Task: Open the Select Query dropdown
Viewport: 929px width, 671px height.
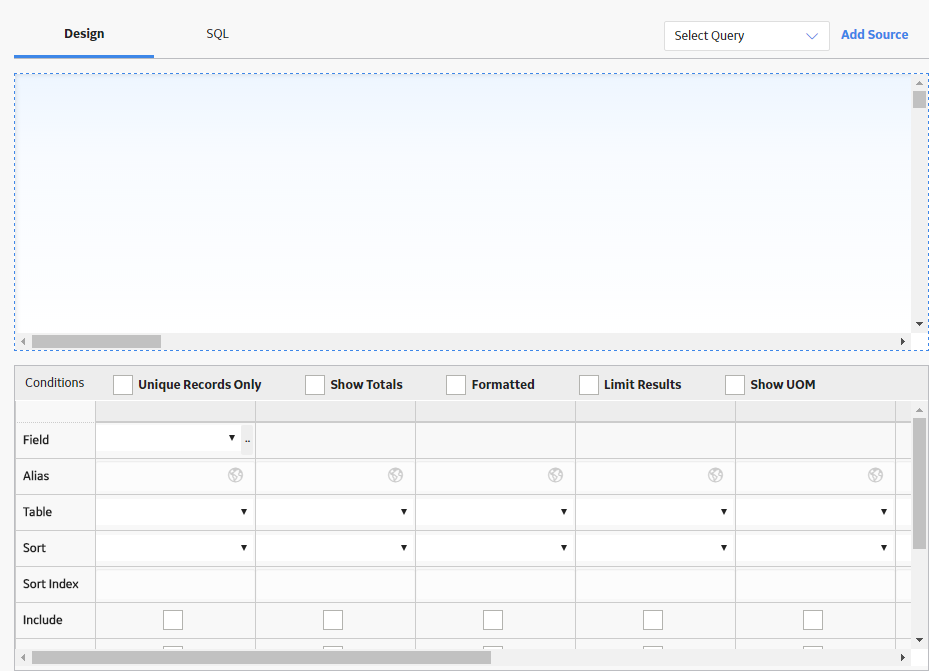Action: click(x=747, y=36)
